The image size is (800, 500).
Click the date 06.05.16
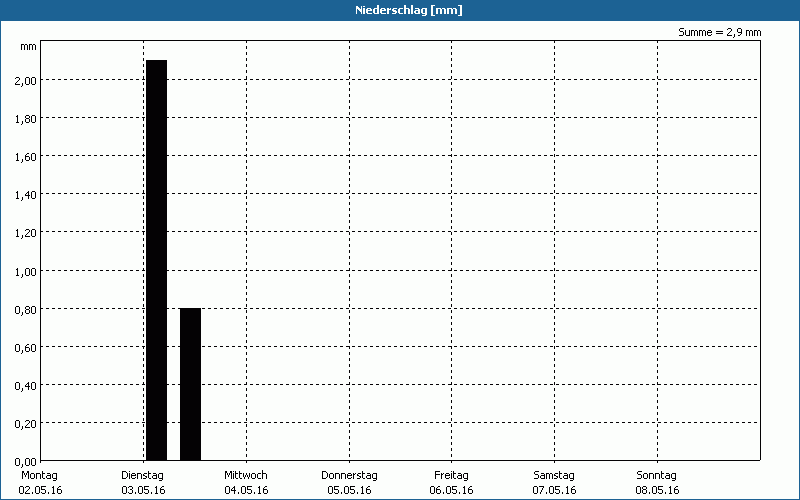pyautogui.click(x=452, y=490)
